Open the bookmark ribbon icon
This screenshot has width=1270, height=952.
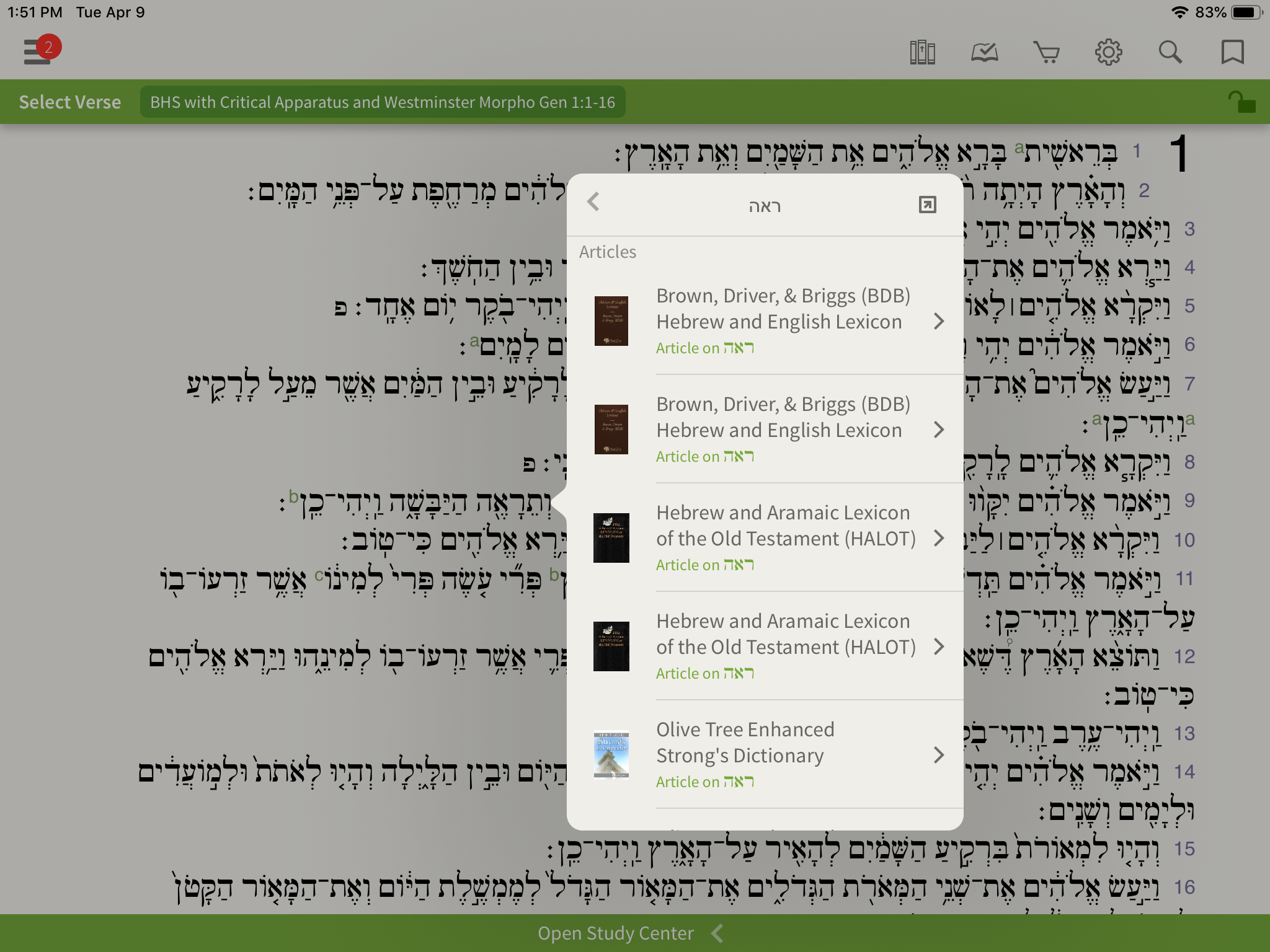click(x=1232, y=53)
